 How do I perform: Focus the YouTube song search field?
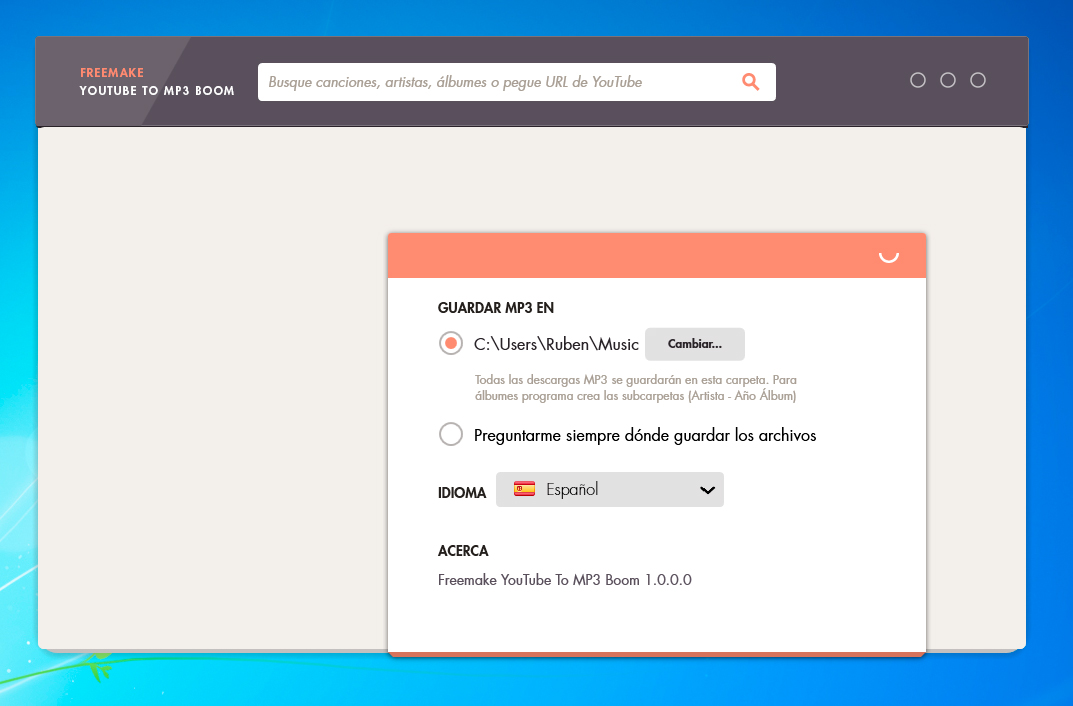517,82
